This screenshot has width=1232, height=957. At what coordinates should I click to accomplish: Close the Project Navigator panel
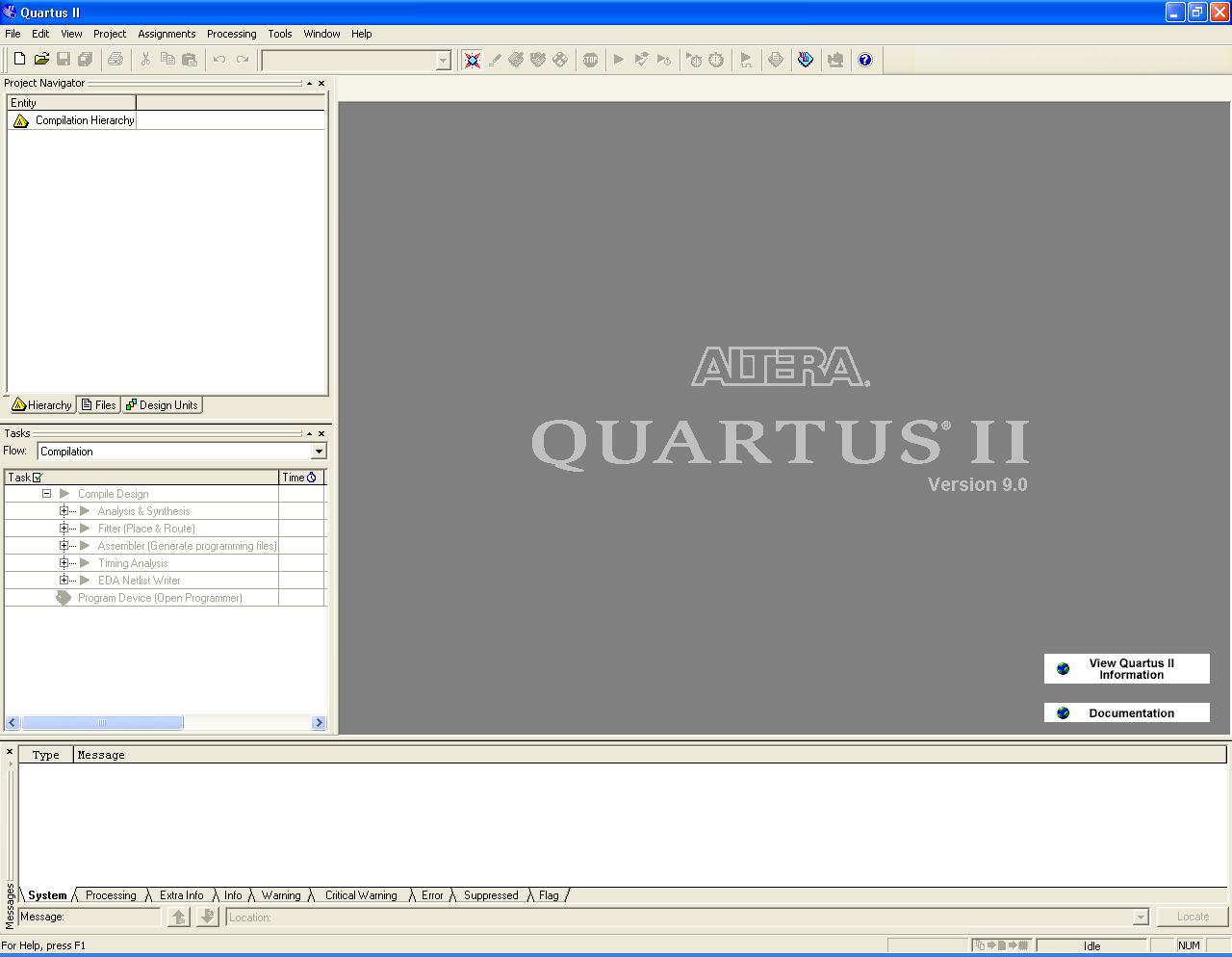[x=321, y=84]
